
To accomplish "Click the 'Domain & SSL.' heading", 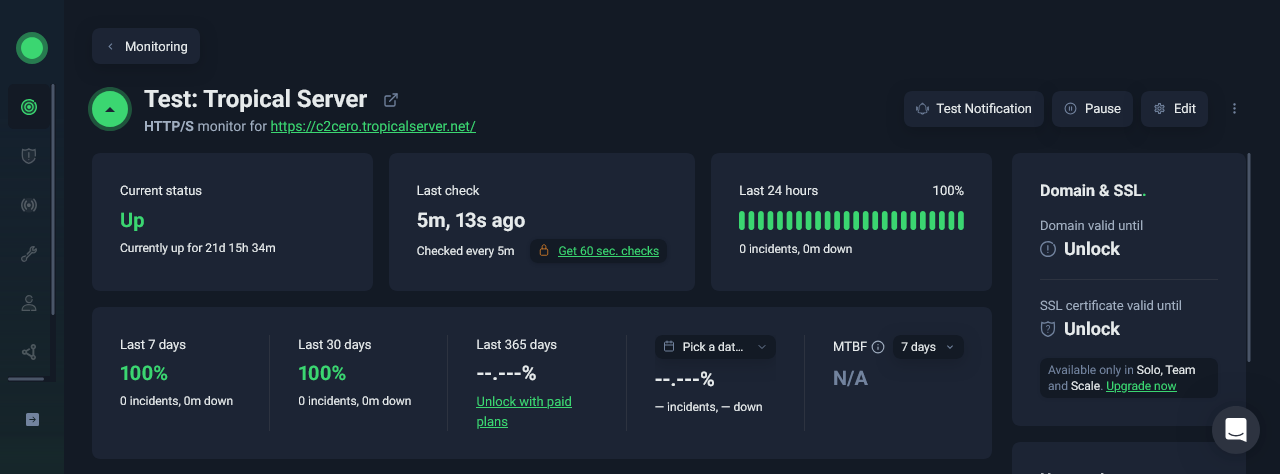I will click(1093, 191).
